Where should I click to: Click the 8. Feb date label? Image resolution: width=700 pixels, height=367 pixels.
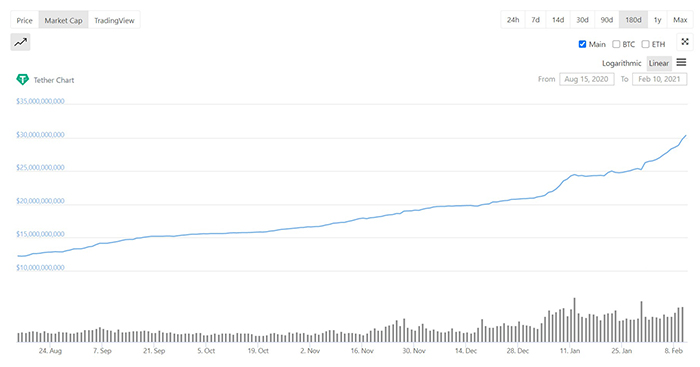point(674,350)
